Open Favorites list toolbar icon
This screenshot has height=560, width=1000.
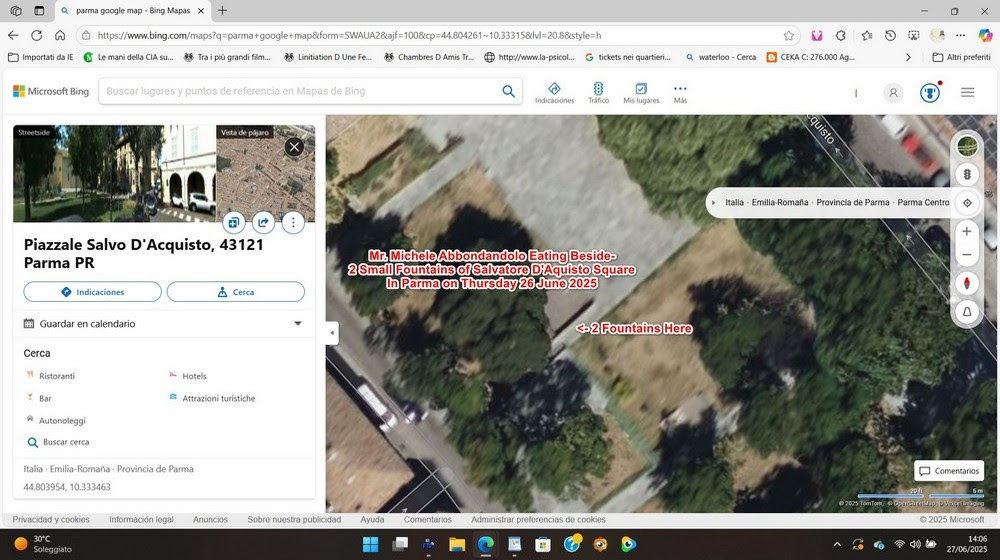pyautogui.click(x=866, y=35)
